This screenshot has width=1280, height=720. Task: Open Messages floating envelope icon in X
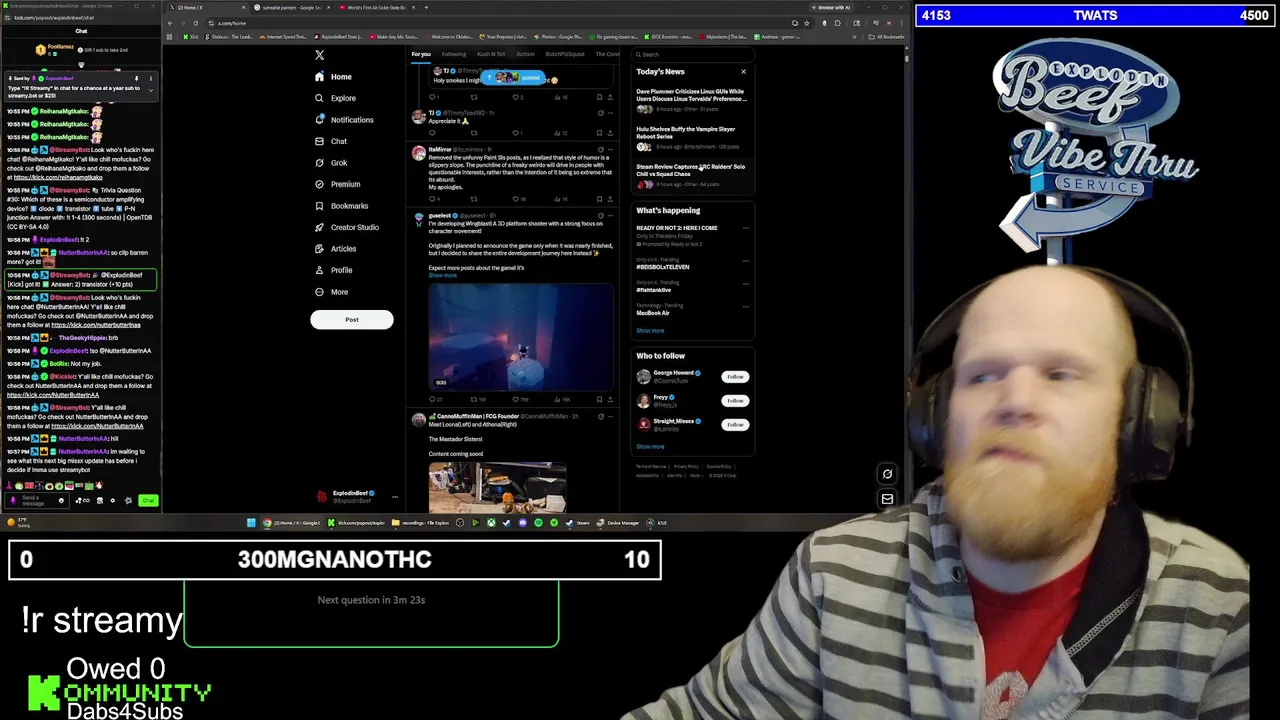click(887, 498)
